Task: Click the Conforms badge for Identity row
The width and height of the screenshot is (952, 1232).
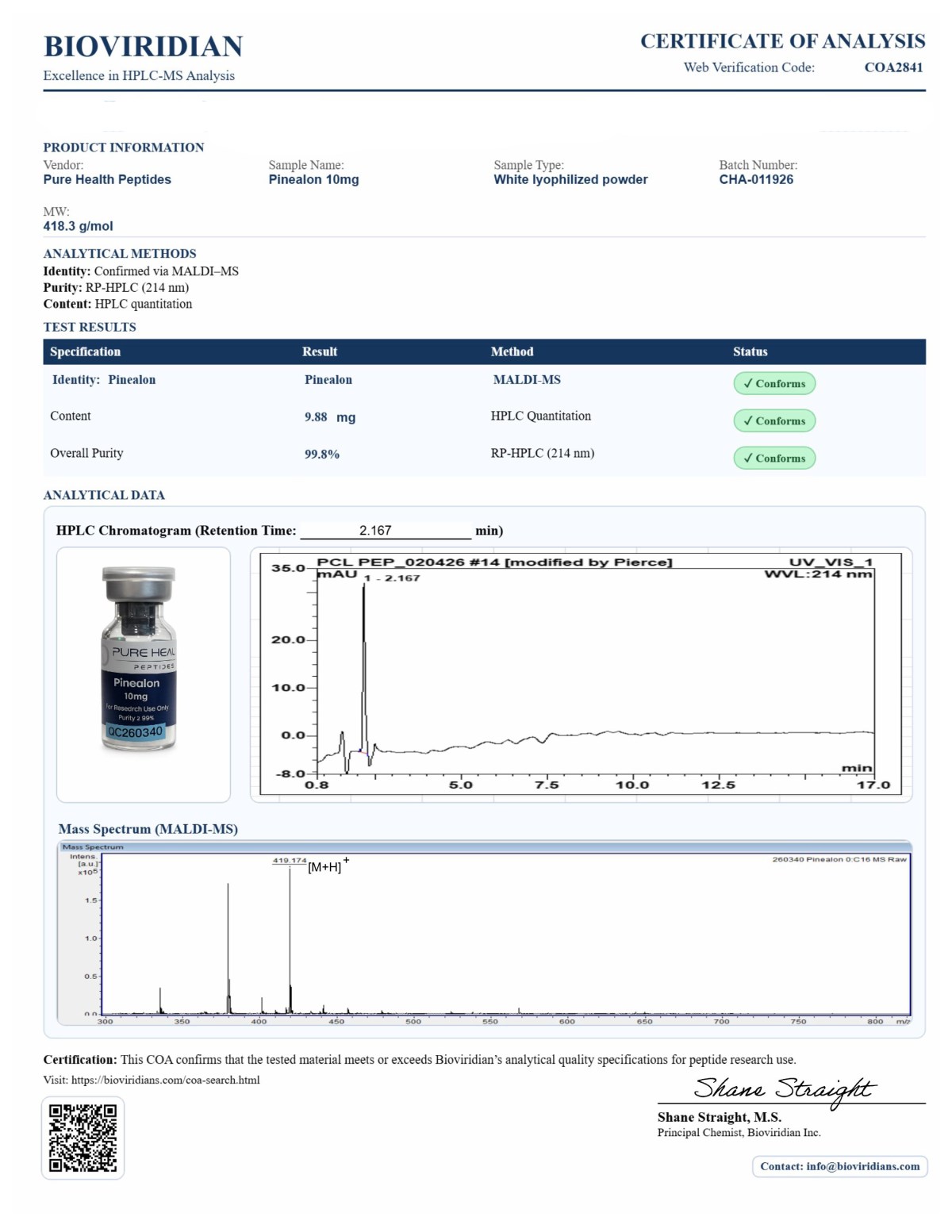Action: coord(773,383)
